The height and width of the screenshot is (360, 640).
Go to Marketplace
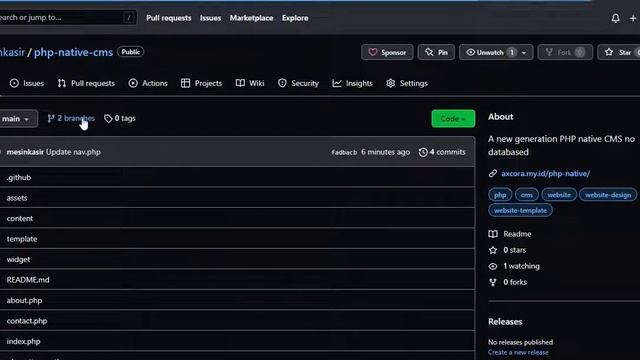[x=251, y=18]
